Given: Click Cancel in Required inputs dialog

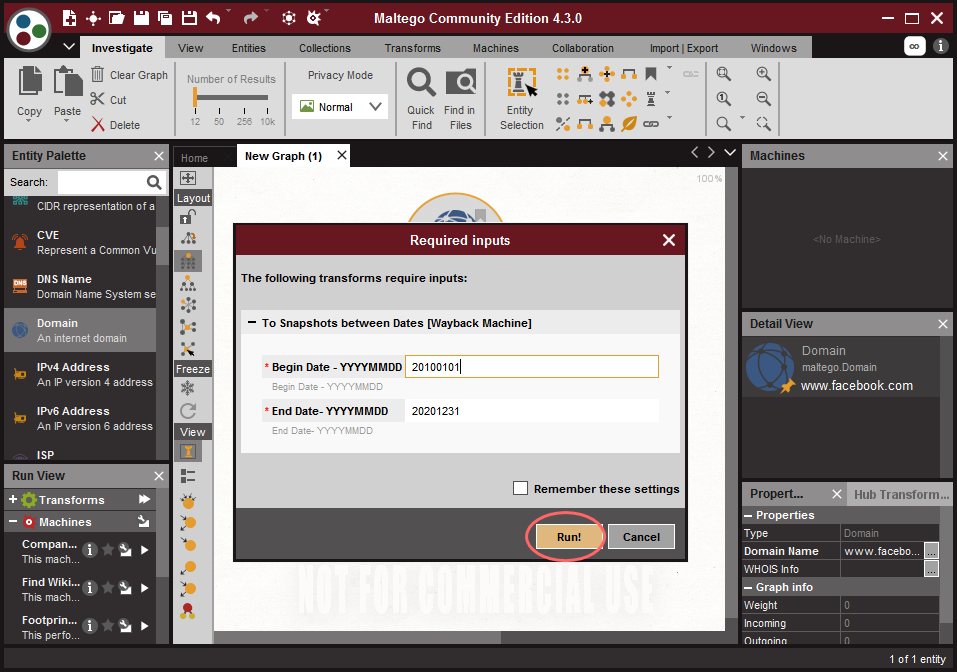Looking at the screenshot, I should tap(641, 537).
